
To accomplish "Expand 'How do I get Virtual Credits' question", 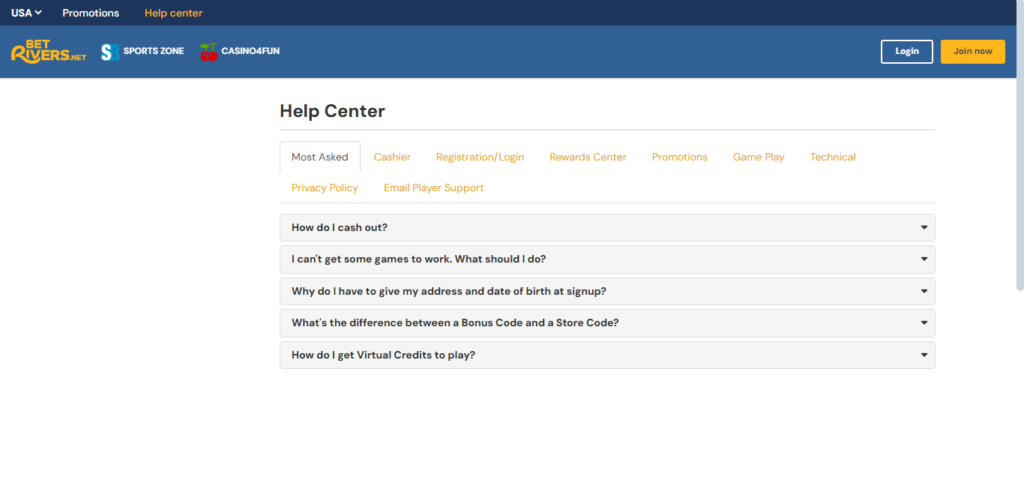I will point(607,355).
